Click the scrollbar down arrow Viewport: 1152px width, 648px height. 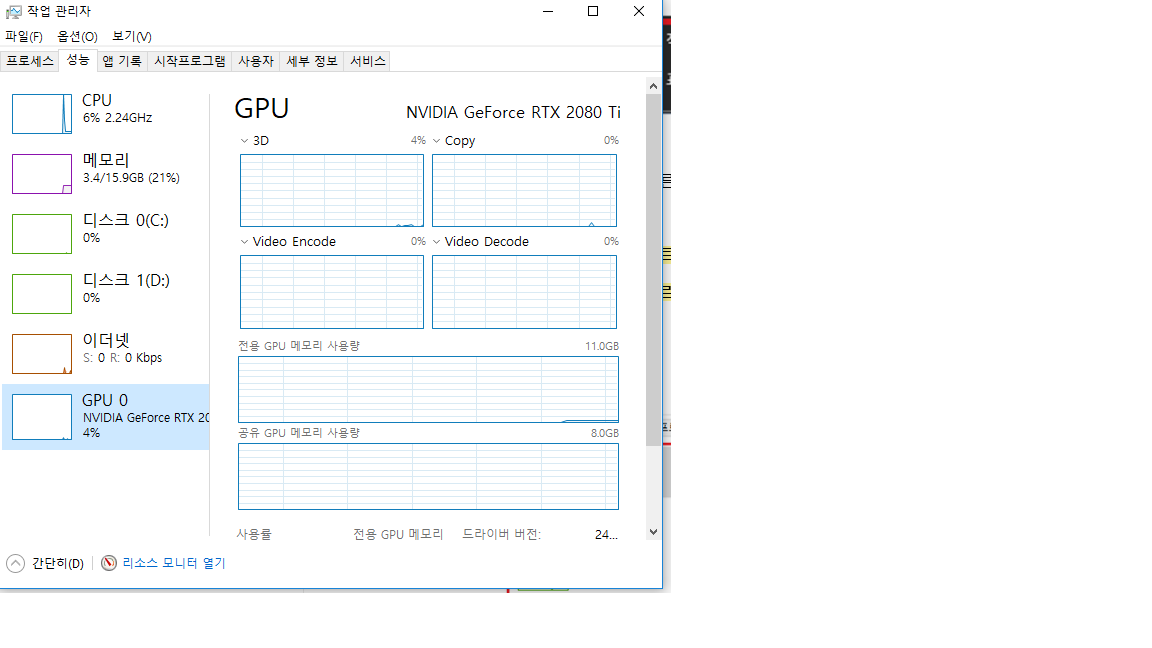653,533
